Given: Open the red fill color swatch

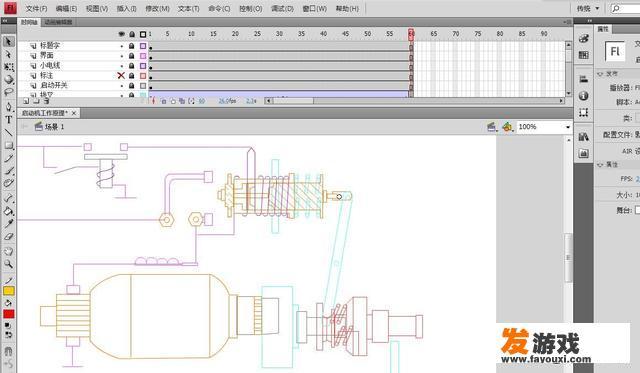Looking at the screenshot, I should point(9,314).
